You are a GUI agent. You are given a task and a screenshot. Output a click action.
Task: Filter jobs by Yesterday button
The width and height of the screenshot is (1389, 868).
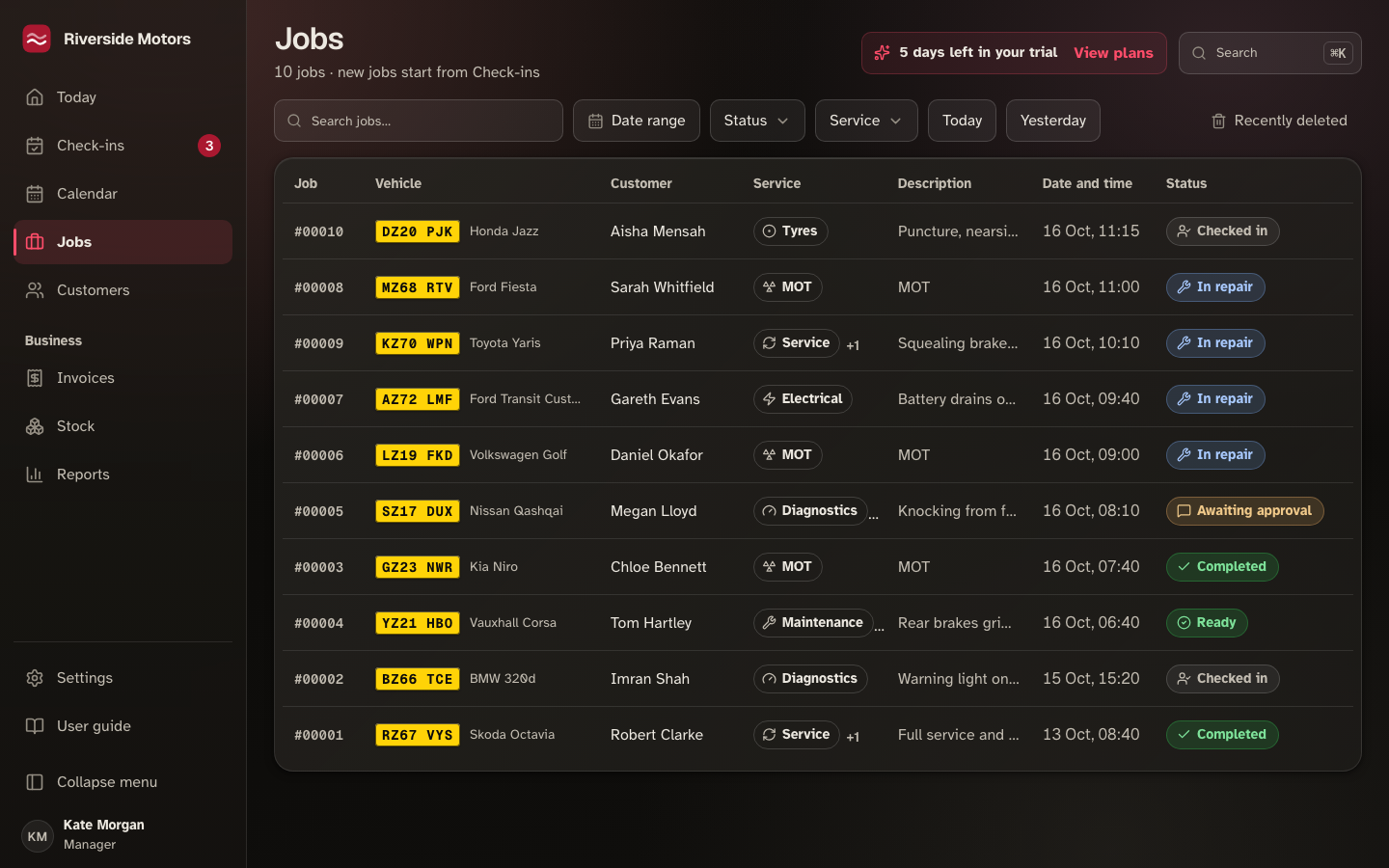(1053, 121)
